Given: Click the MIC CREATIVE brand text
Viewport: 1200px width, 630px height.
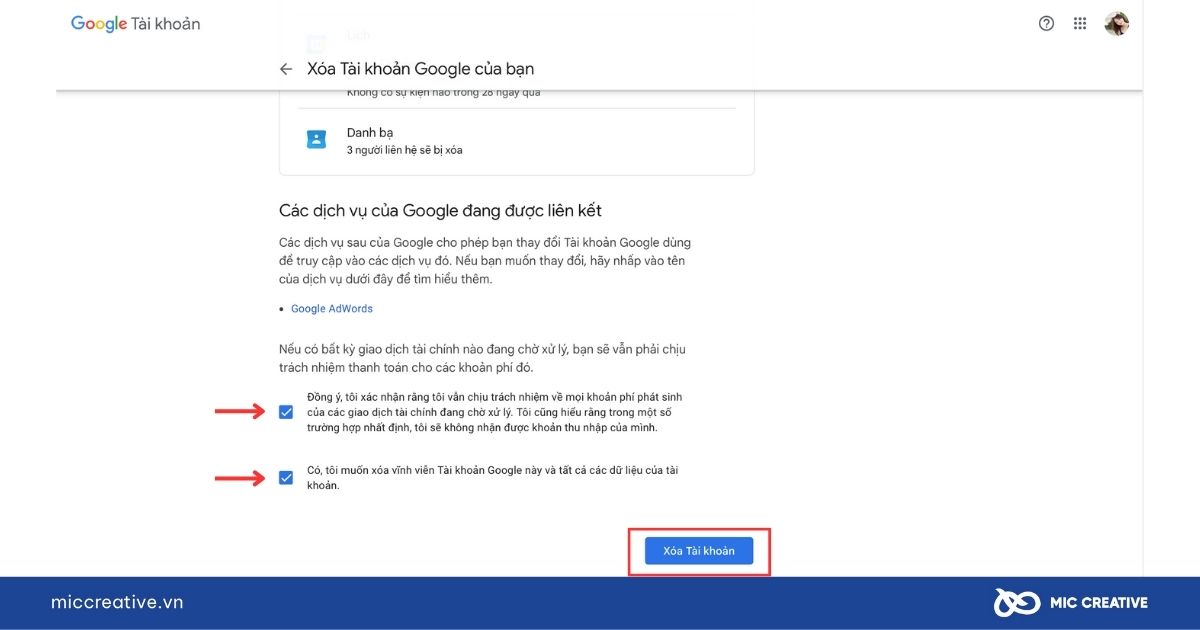Looking at the screenshot, I should (1098, 602).
